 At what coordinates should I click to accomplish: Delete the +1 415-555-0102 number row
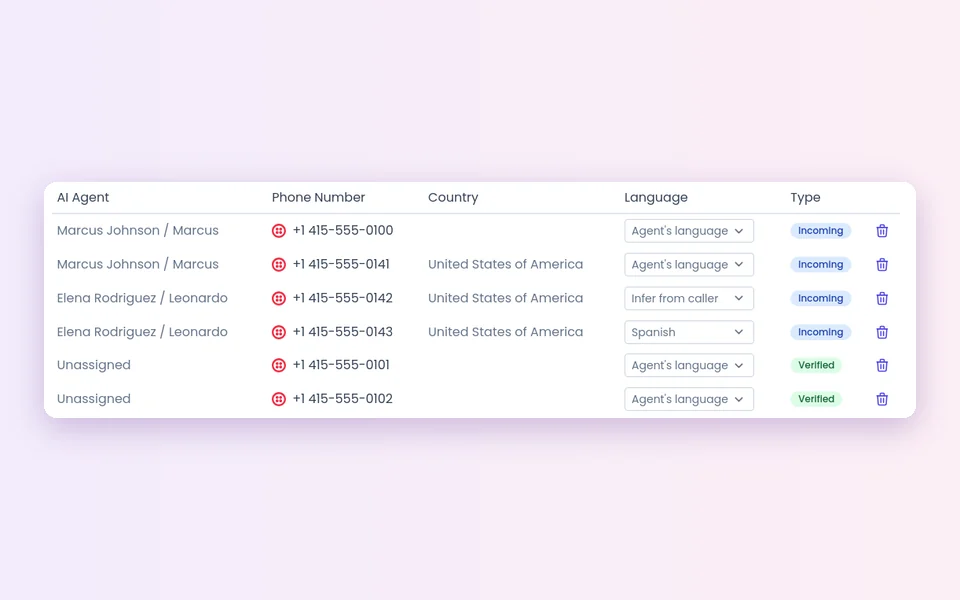(882, 399)
